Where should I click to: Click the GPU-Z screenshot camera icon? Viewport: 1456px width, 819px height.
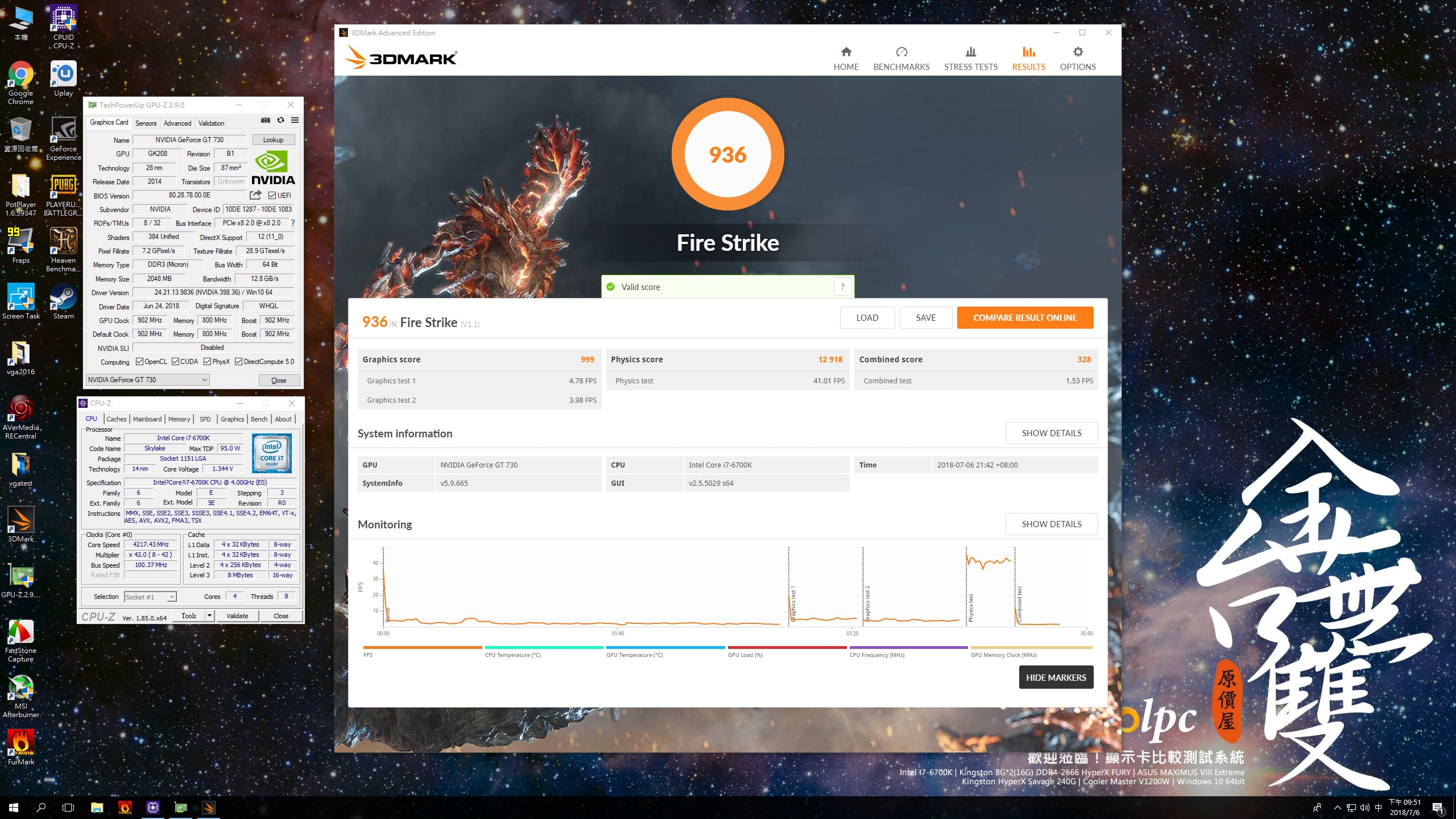tap(265, 120)
